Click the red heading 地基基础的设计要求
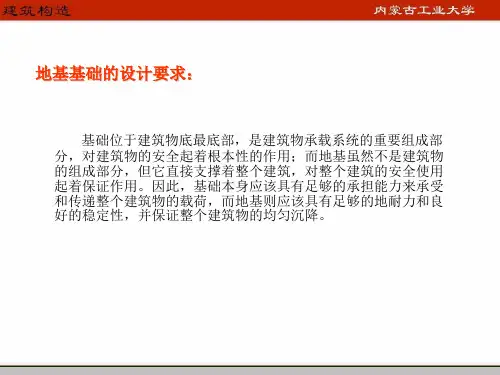The width and height of the screenshot is (500, 375). tap(114, 74)
